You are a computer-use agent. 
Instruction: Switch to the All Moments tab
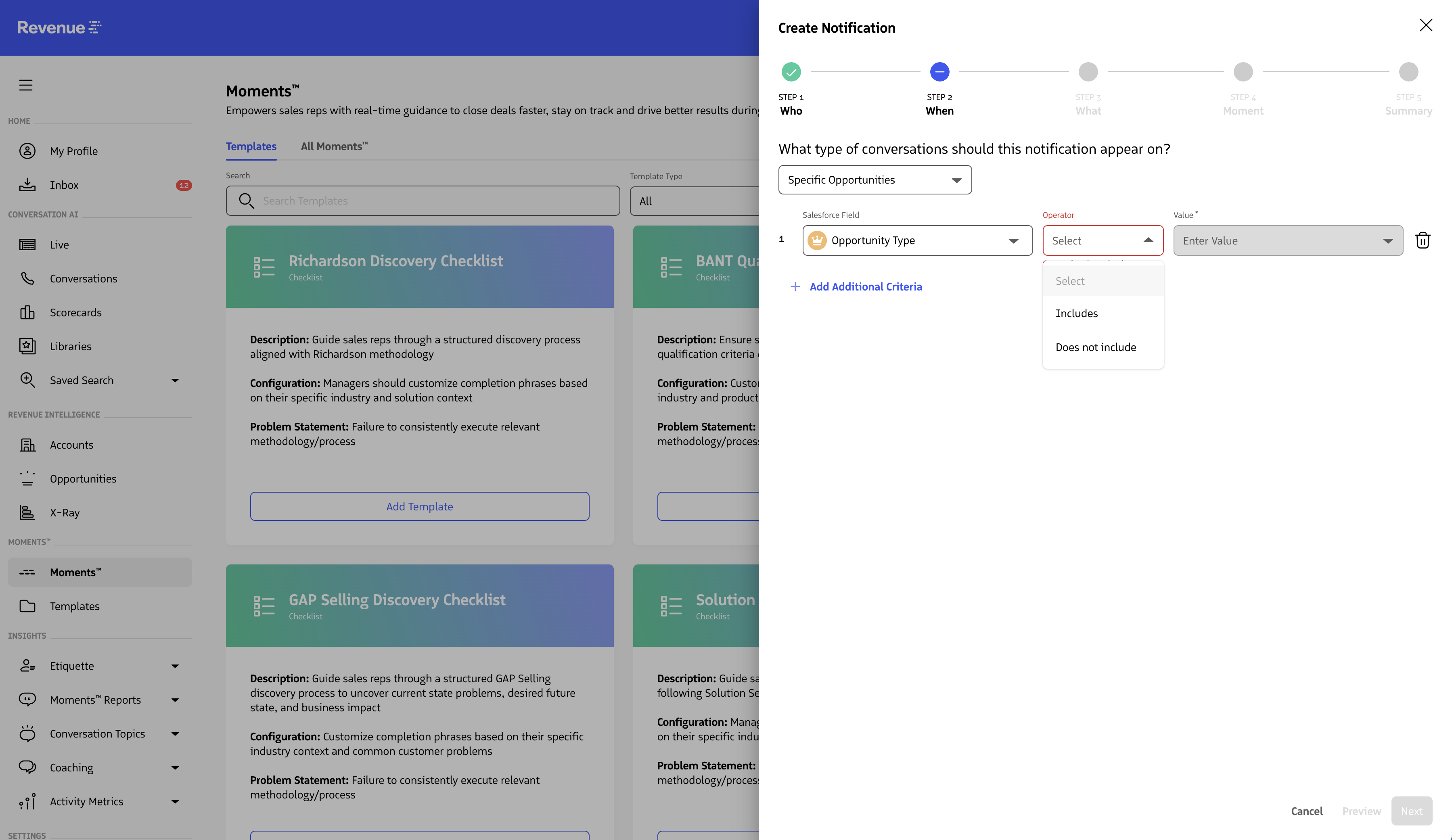point(334,146)
